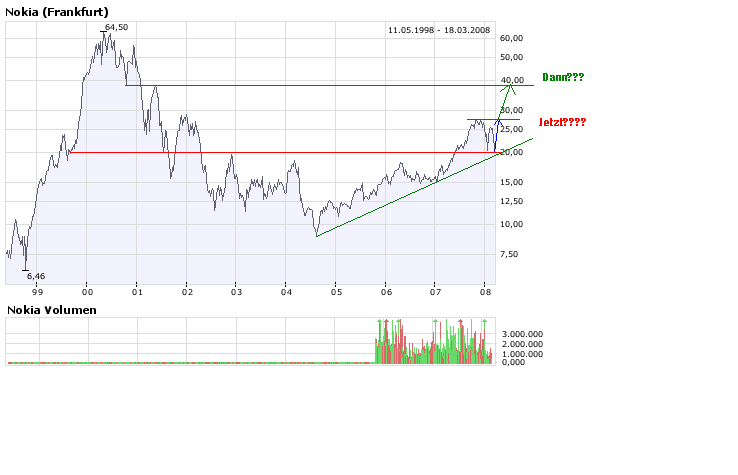Click the year label 01 on time axis
Viewport: 738px width, 475px height.
[x=137, y=292]
